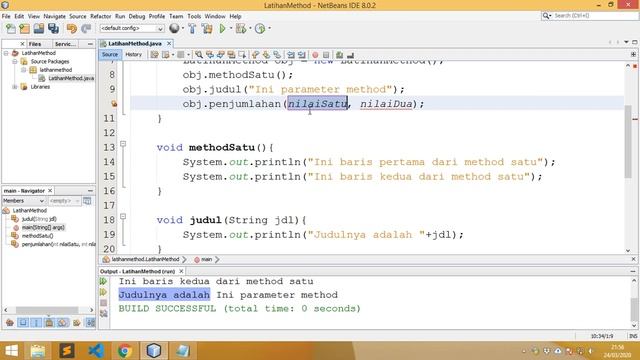Collapse the Source Packages tree node
Screen dimensions: 640x360
click(x=14, y=62)
